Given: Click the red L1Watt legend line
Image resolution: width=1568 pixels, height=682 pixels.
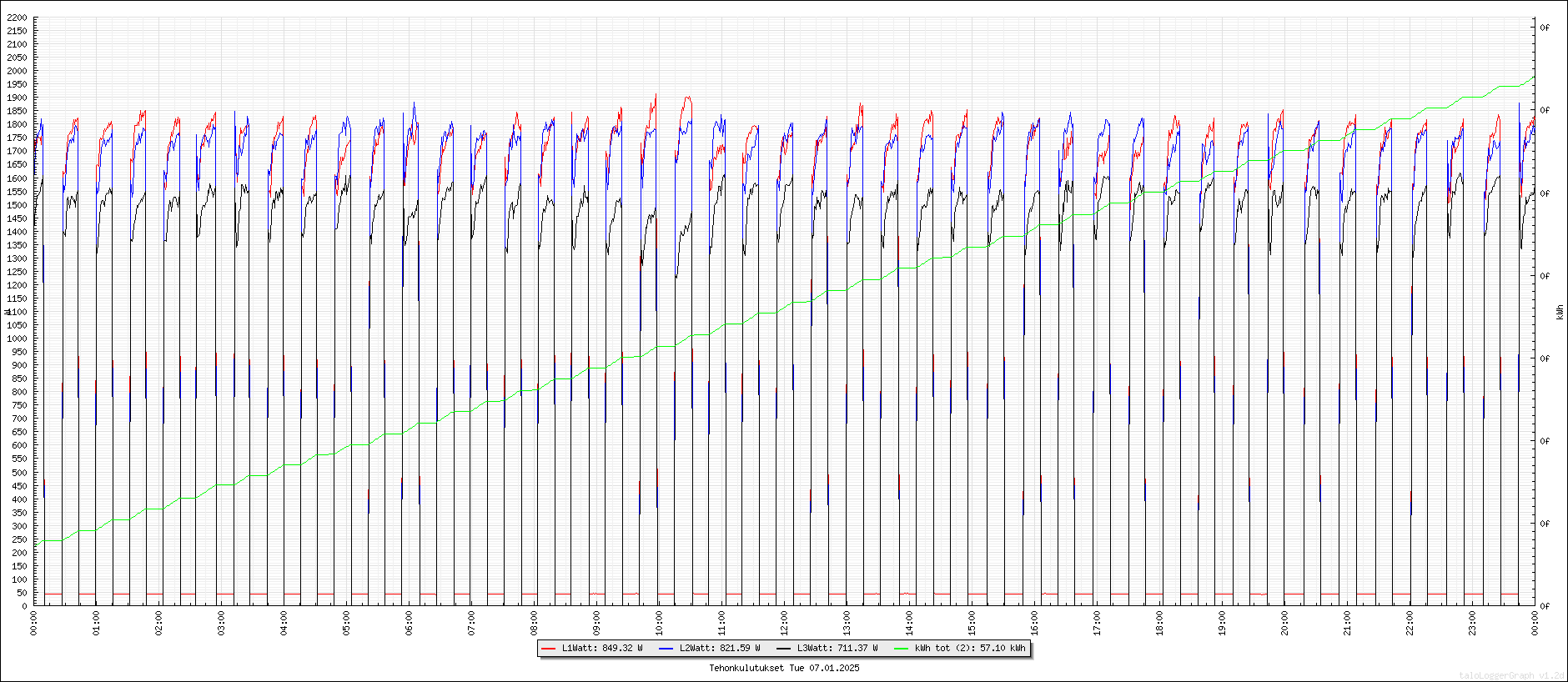Looking at the screenshot, I should pyautogui.click(x=548, y=649).
